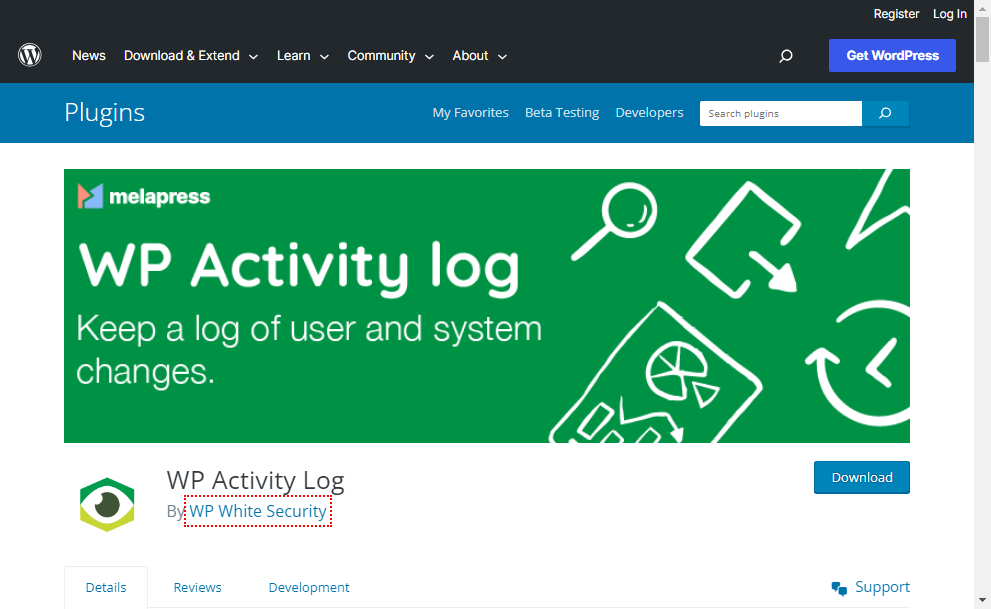Click the WordPress logo icon
The height and width of the screenshot is (609, 991).
30,56
